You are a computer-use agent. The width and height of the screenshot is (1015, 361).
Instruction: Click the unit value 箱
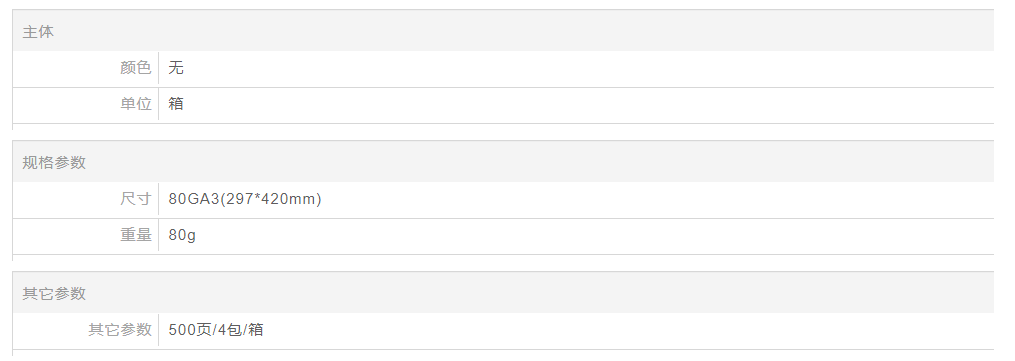tap(176, 104)
